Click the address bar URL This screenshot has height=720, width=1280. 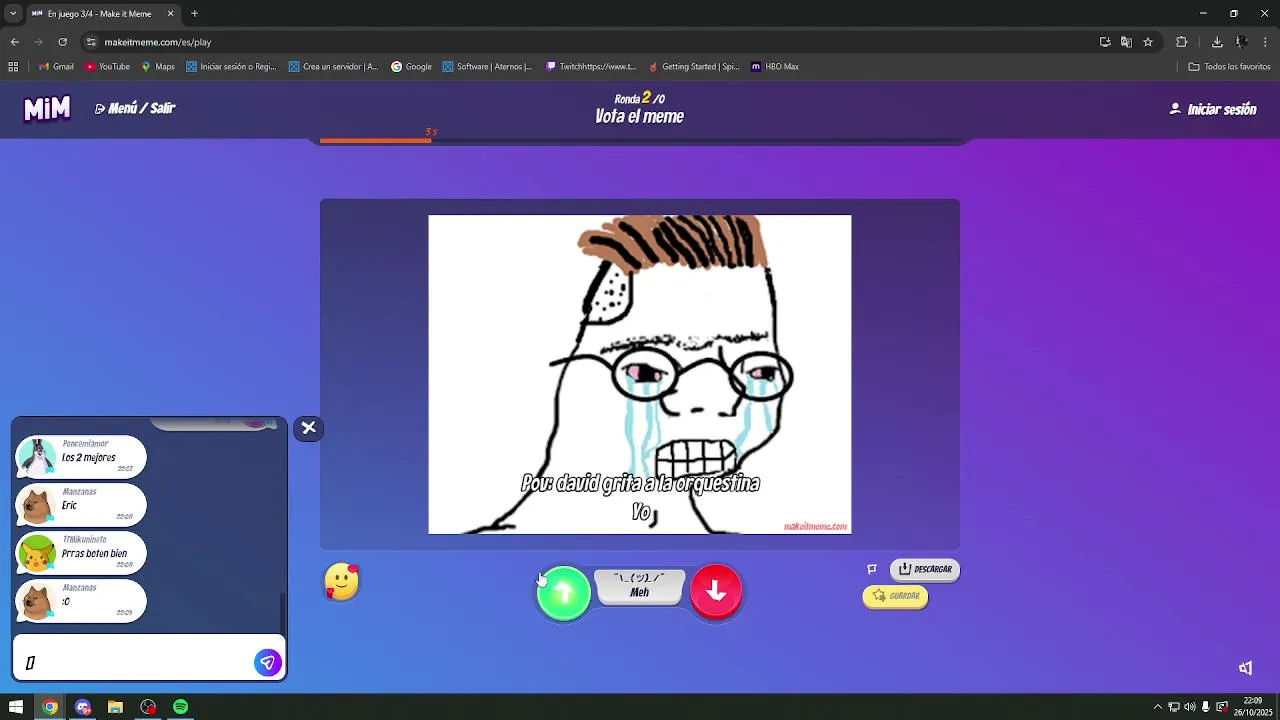[158, 42]
